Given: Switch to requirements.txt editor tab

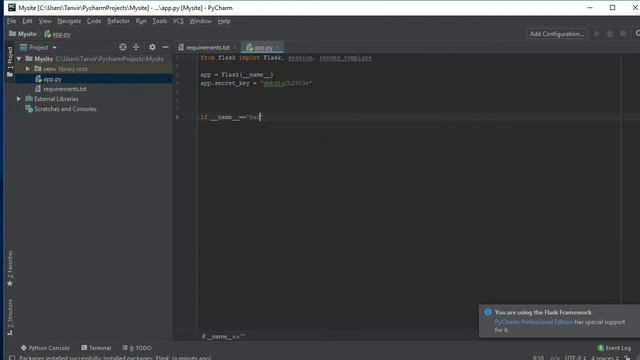Looking at the screenshot, I should pyautogui.click(x=207, y=48).
